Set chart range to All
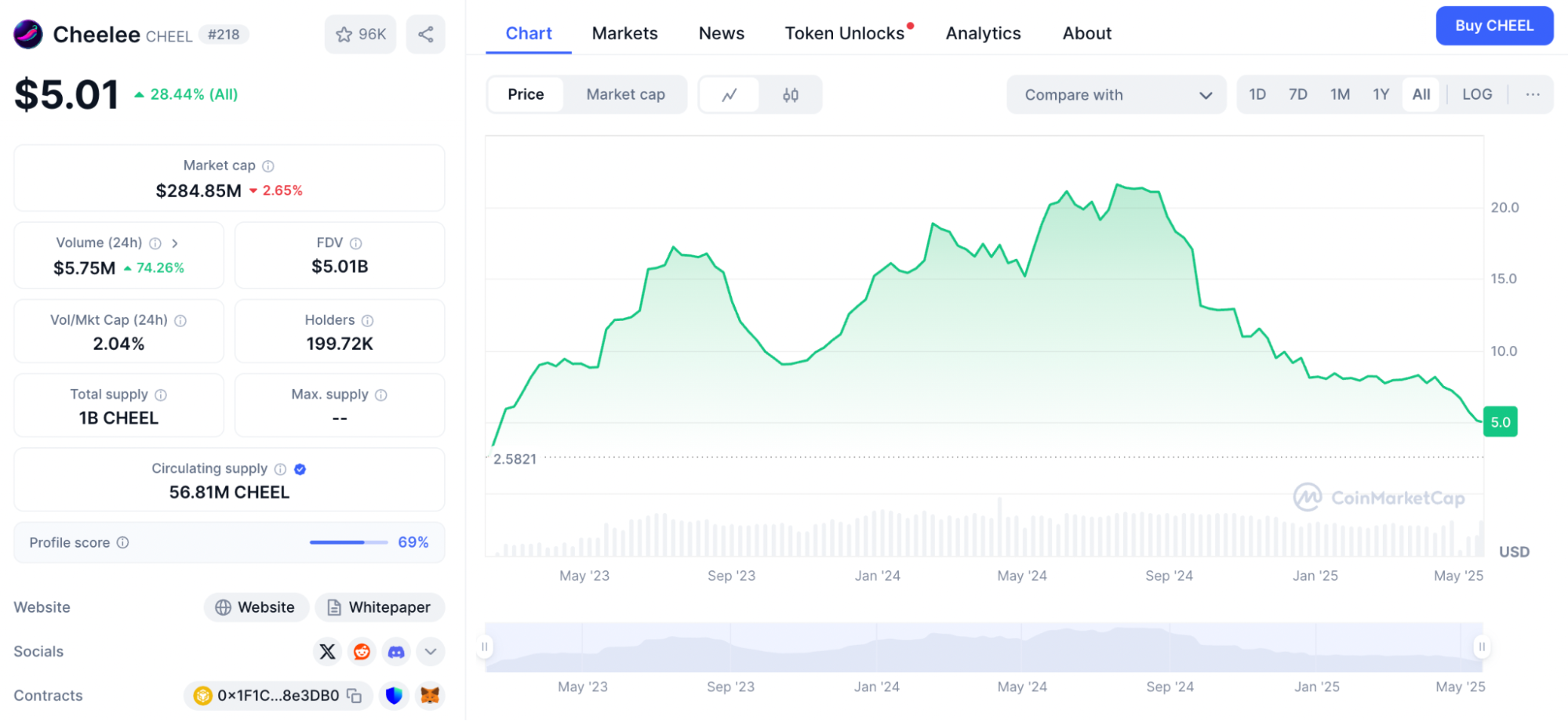The height and width of the screenshot is (721, 1568). click(x=1421, y=95)
